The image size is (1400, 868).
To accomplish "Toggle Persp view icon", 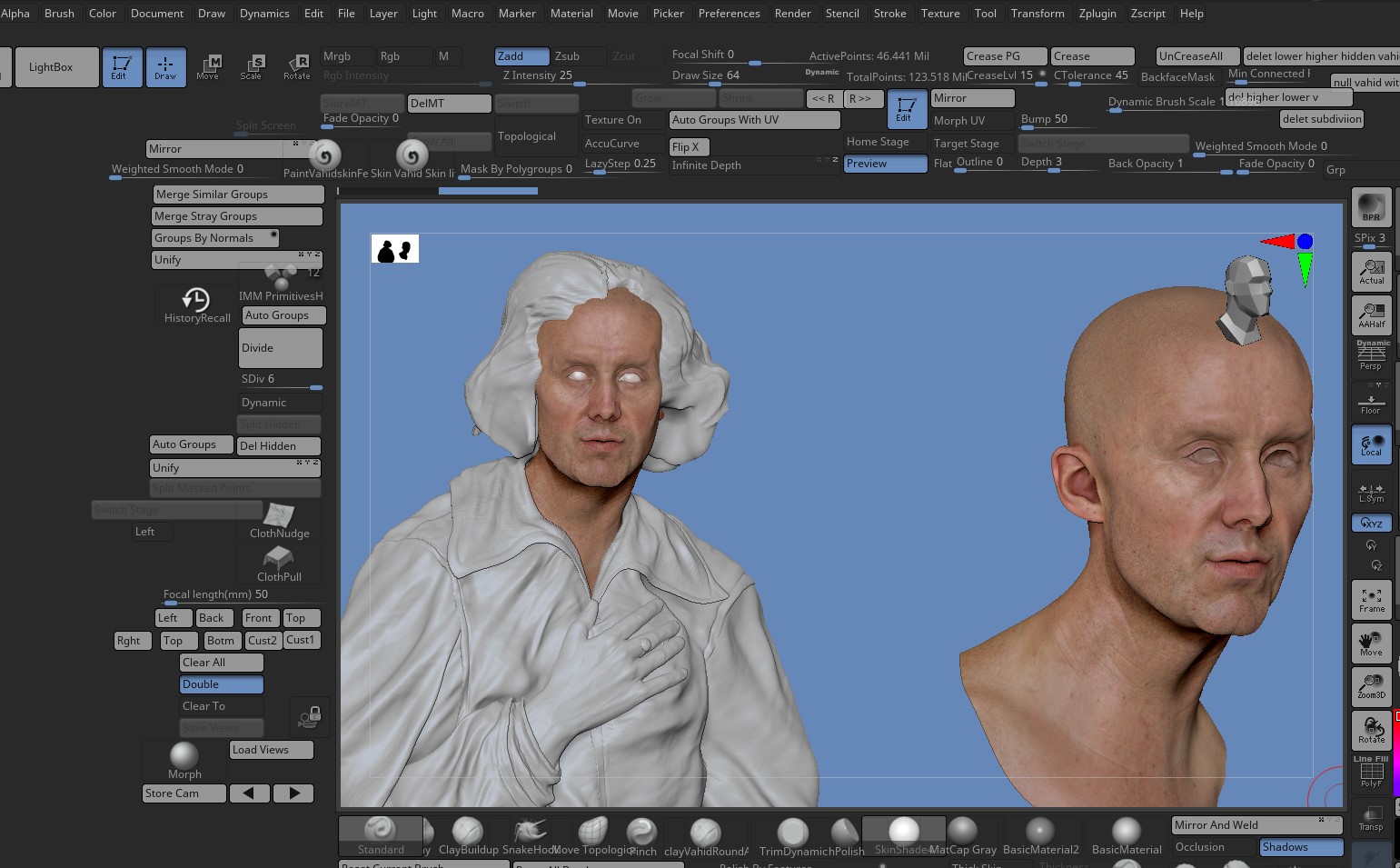I will 1371,355.
